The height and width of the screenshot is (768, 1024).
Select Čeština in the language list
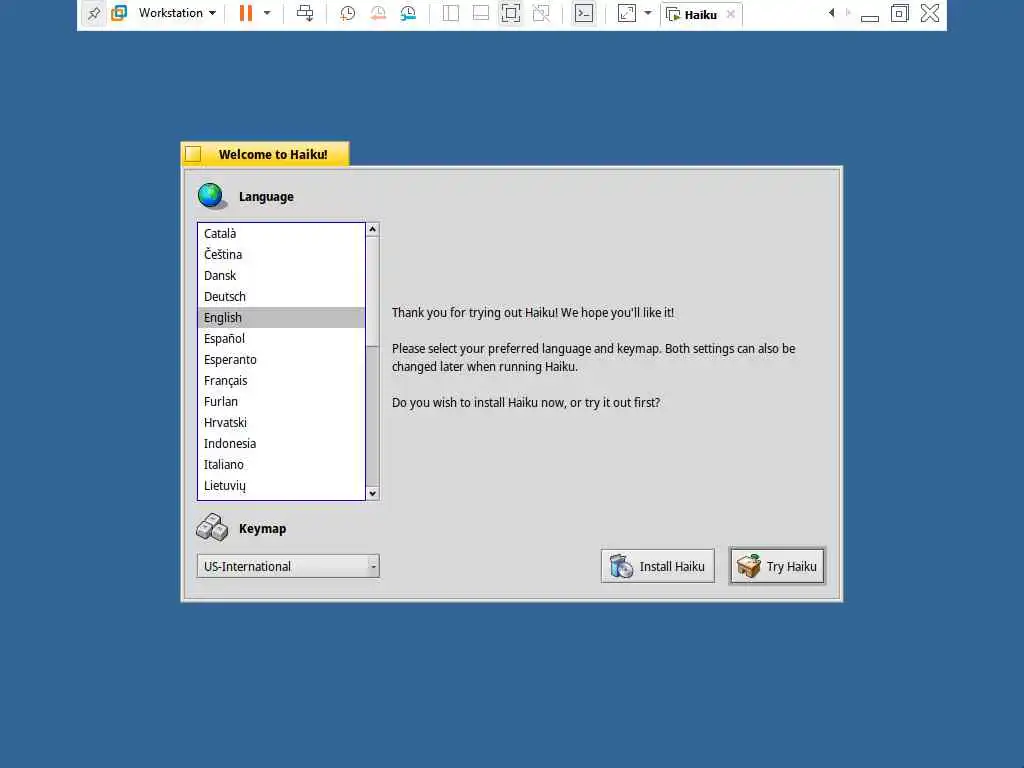pos(281,255)
